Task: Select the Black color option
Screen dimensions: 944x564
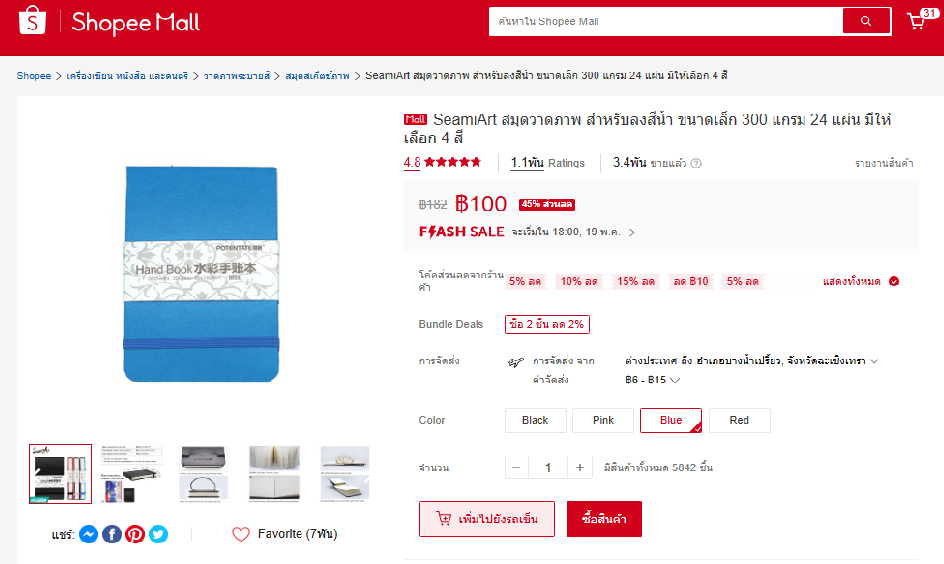Action: [535, 420]
